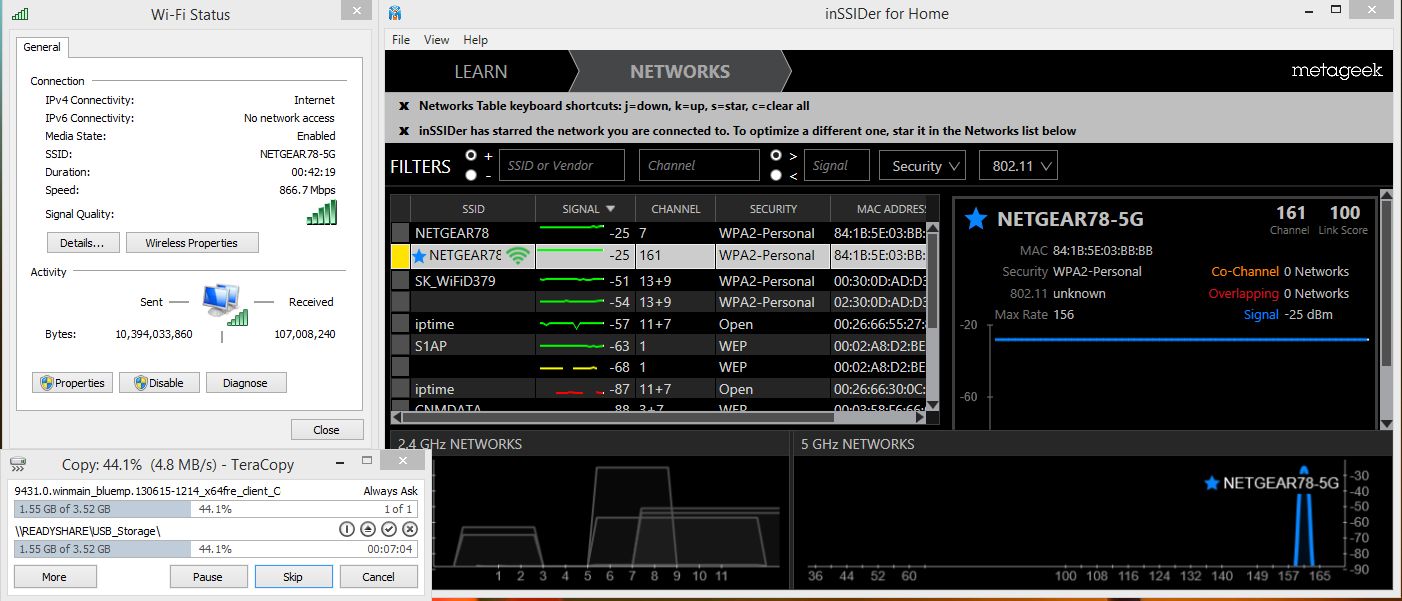Click the CHANNEL column header
The width and height of the screenshot is (1402, 601).
(x=676, y=209)
